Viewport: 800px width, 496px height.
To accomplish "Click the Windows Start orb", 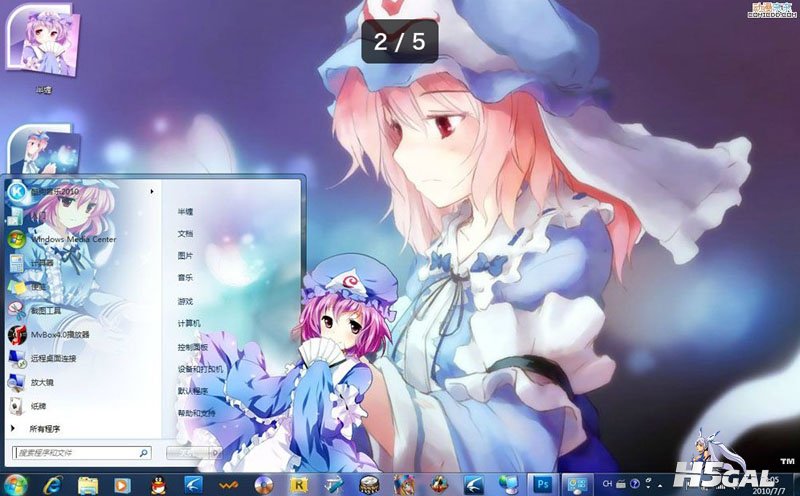I will click(x=15, y=484).
